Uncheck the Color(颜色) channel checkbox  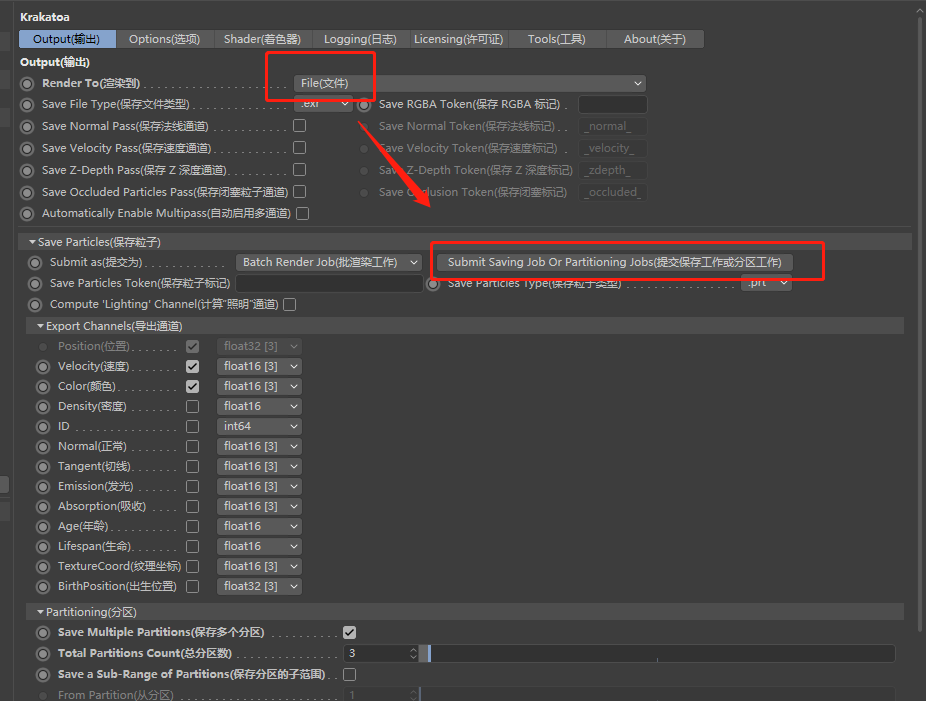click(x=193, y=387)
